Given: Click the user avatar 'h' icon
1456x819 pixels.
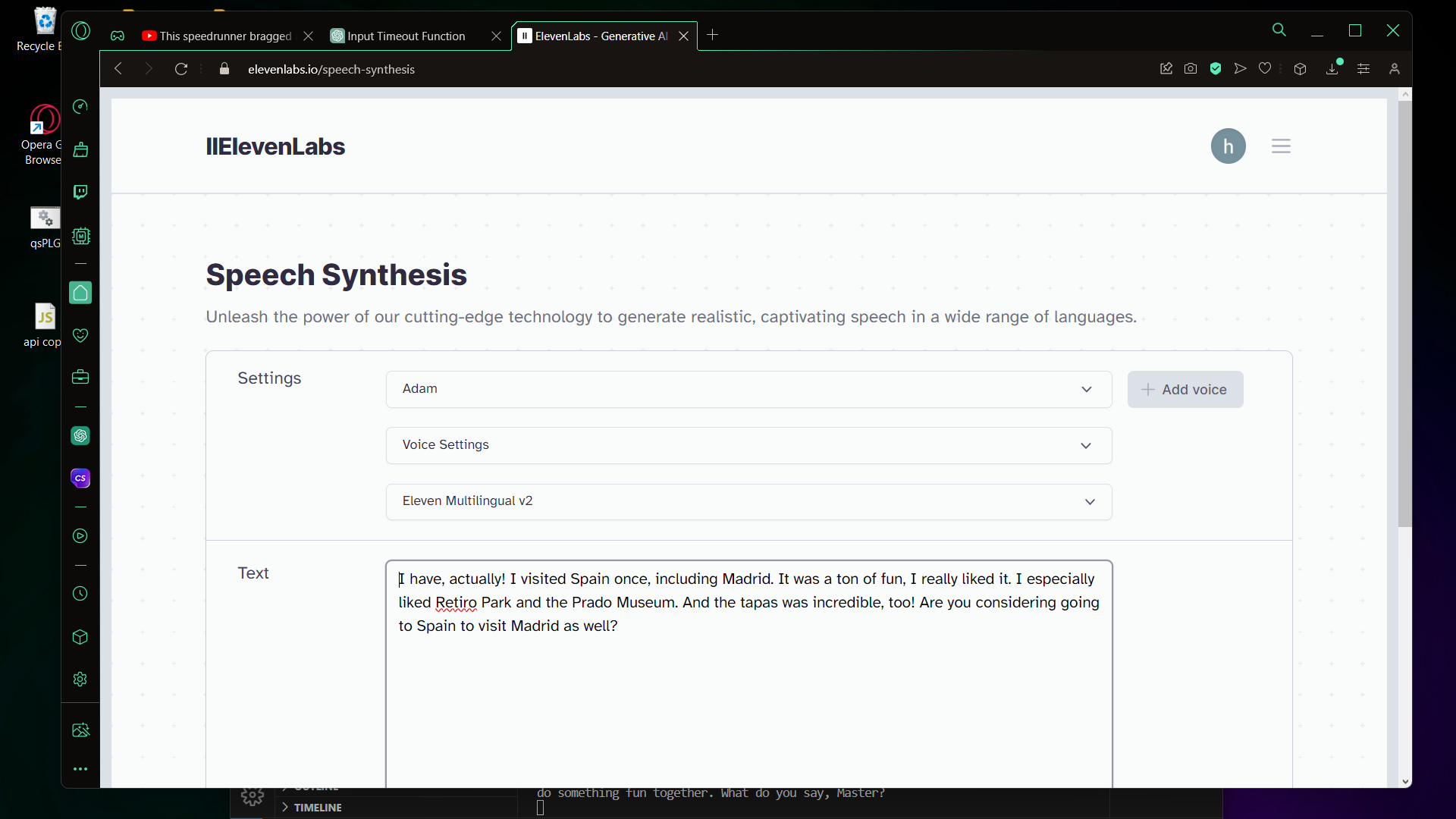Looking at the screenshot, I should (x=1228, y=146).
